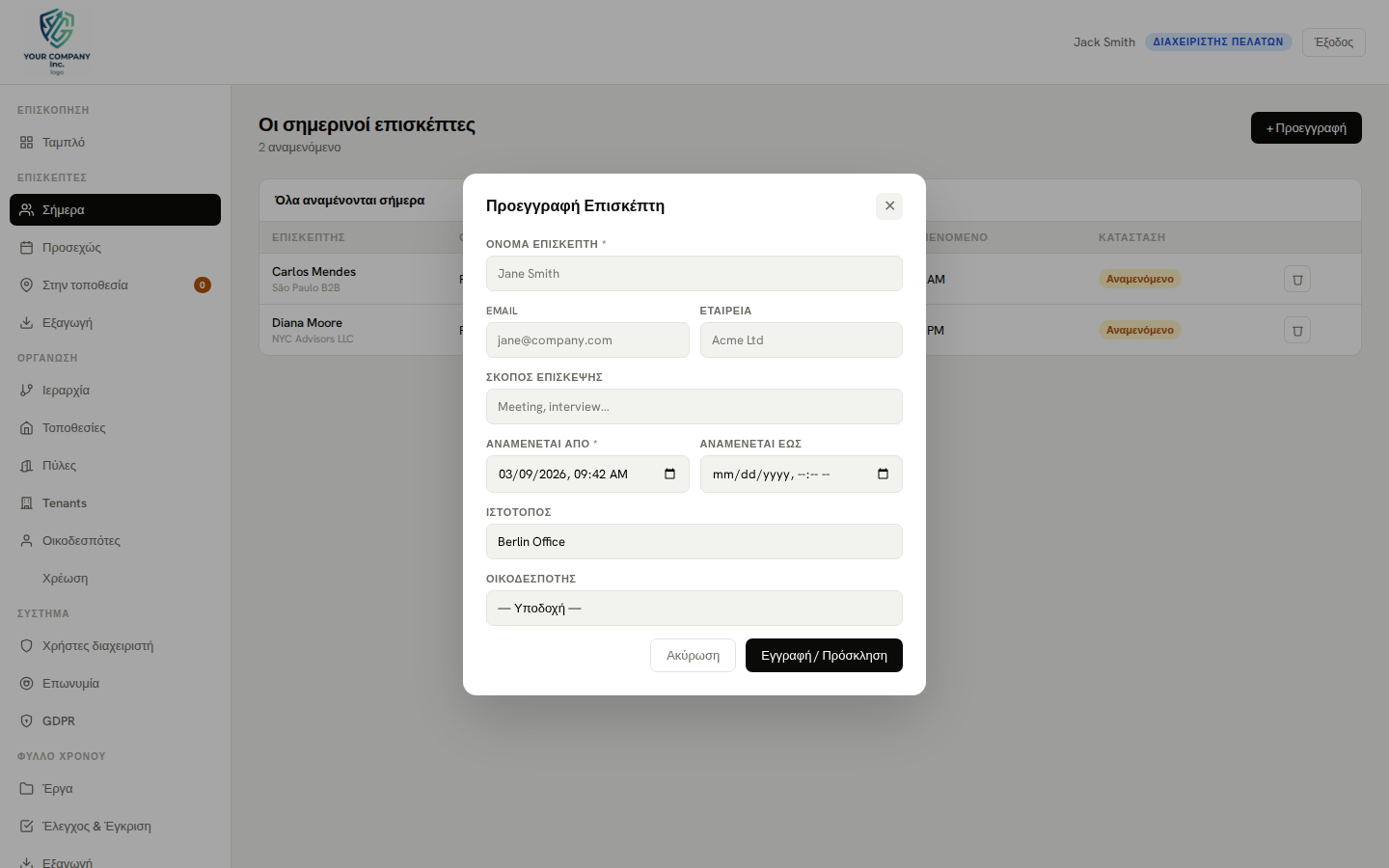Click the Αναμενόμενο status pill for Diana Moore
Image resolution: width=1389 pixels, height=868 pixels.
pos(1140,329)
